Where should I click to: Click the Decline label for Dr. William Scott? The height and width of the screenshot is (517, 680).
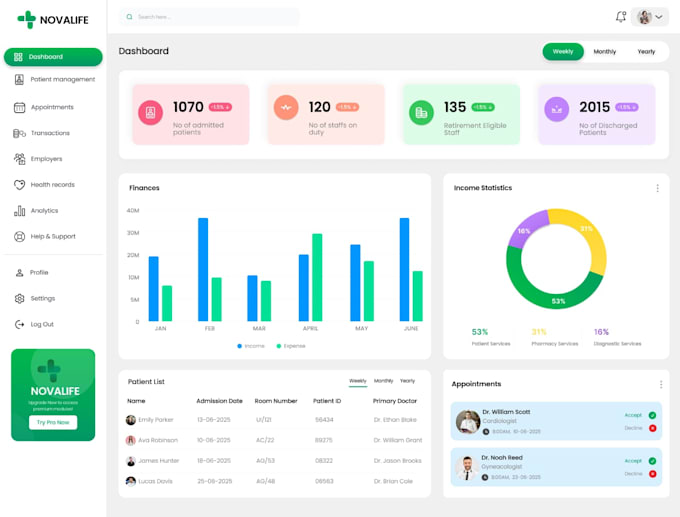[x=633, y=428]
